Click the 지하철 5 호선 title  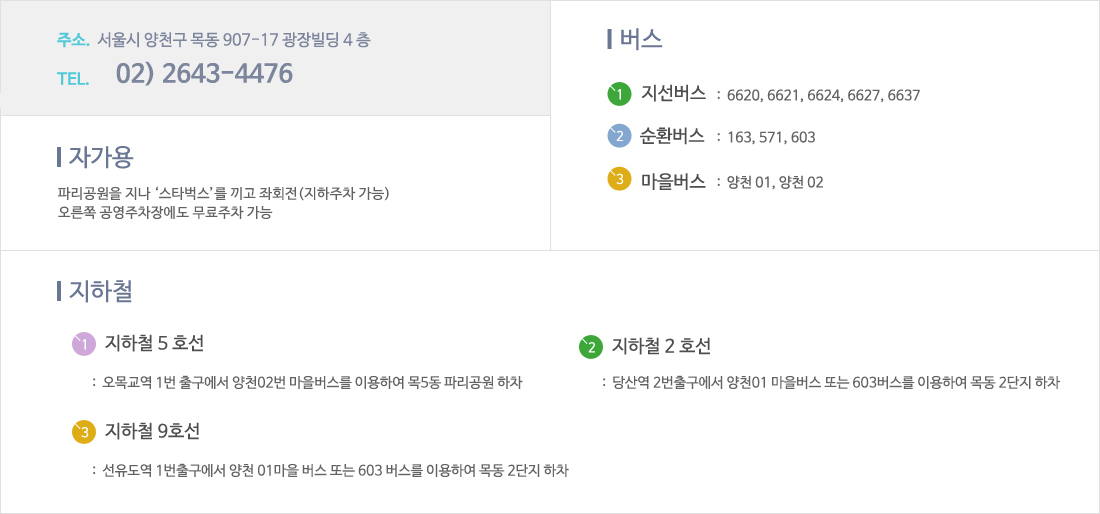point(154,344)
